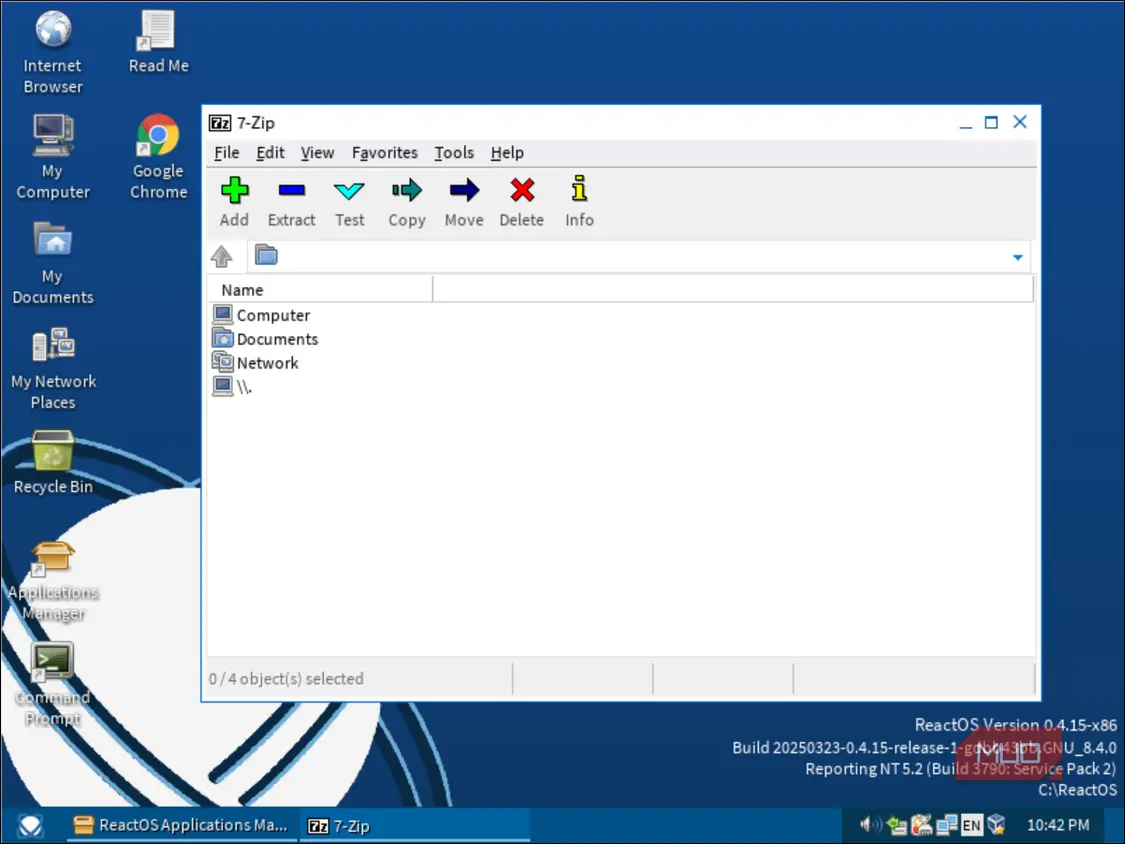Image resolution: width=1125 pixels, height=844 pixels.
Task: Select the \\. item in list
Action: pos(232,386)
